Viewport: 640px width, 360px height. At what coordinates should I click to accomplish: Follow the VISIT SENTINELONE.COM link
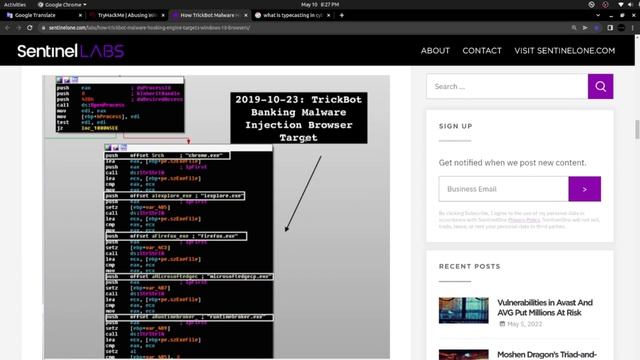point(564,51)
